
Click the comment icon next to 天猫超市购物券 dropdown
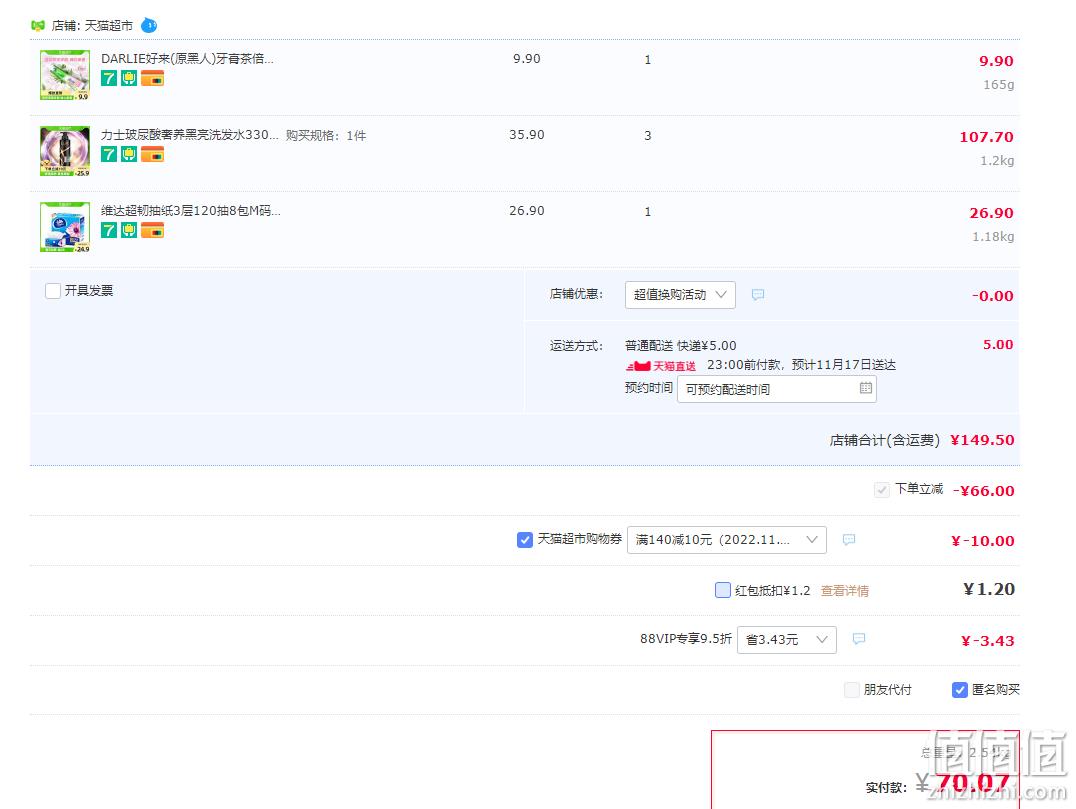click(849, 539)
